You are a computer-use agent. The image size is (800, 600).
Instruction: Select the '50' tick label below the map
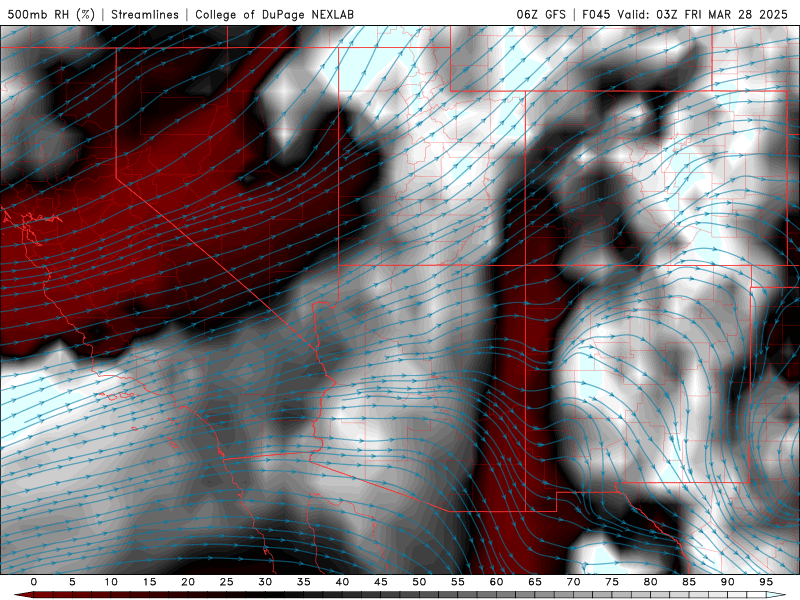point(419,582)
